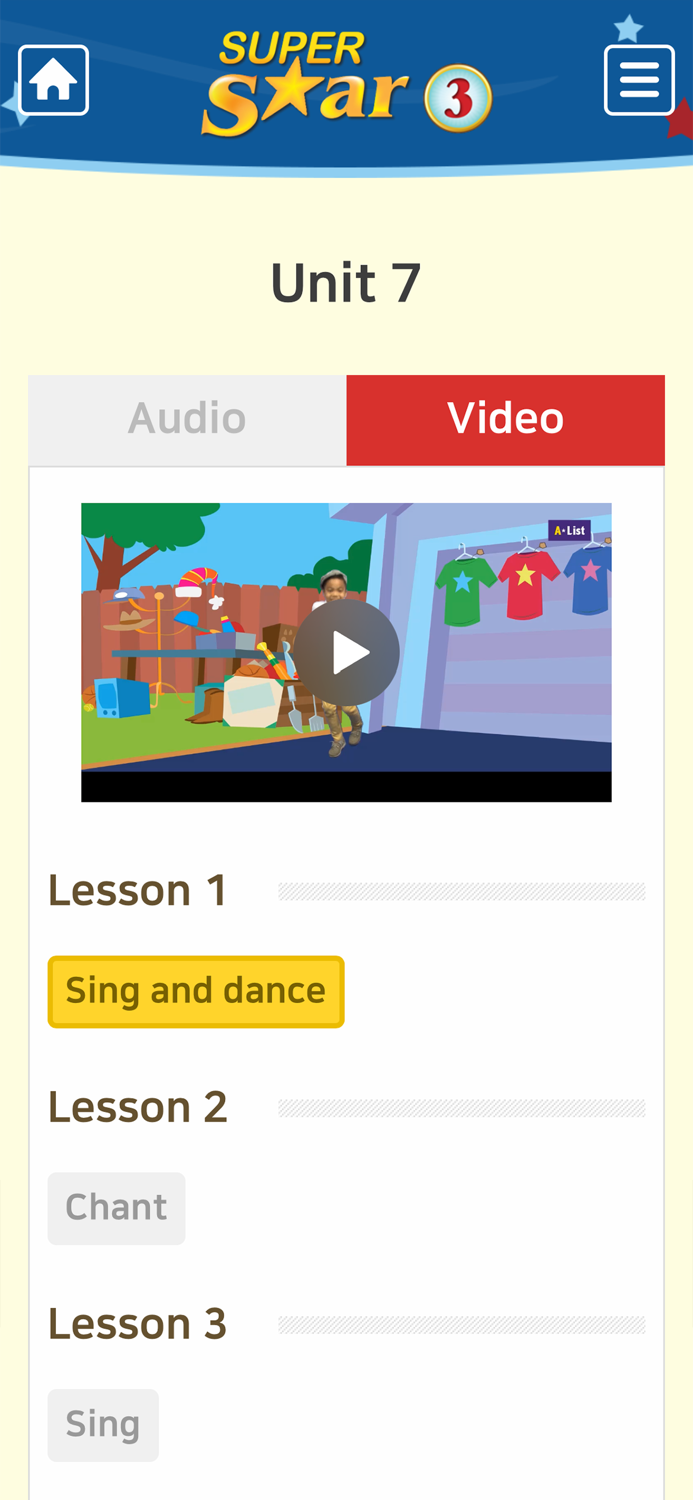Click the green T-shirt in the video
Screen dimensions: 693x1500
click(x=467, y=590)
